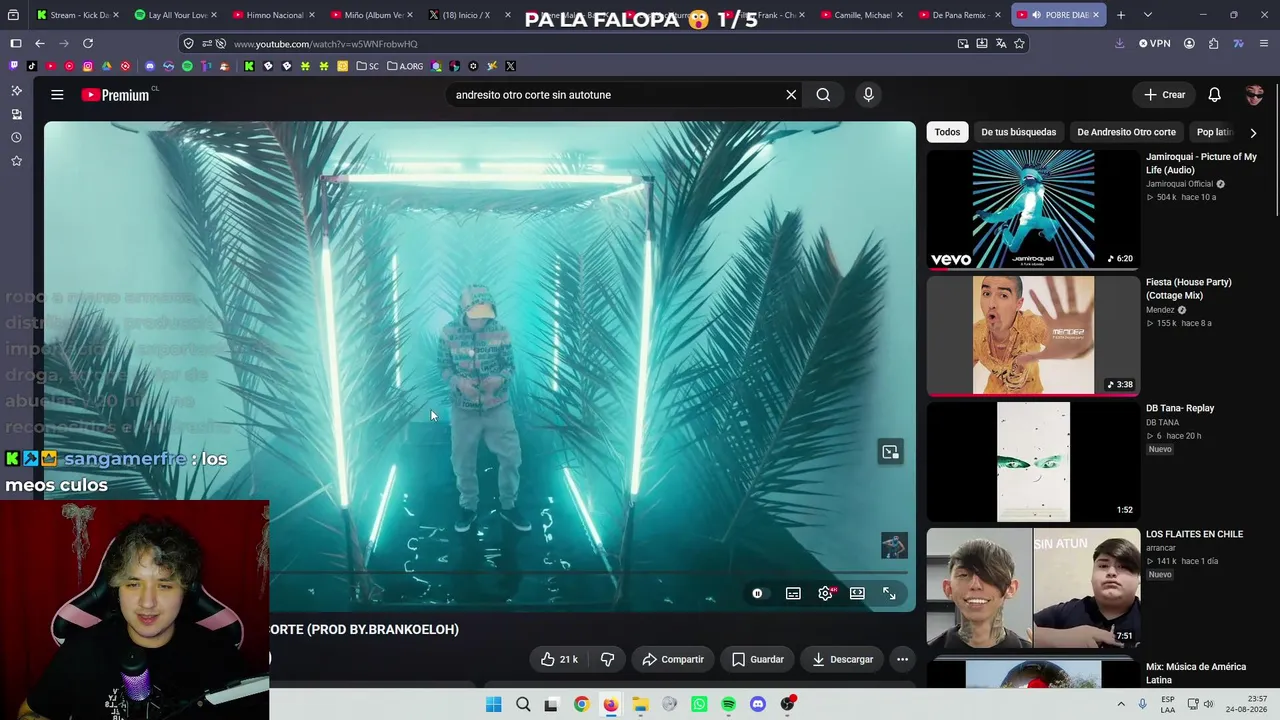Bookmark this page with the star
The height and width of the screenshot is (720, 1280).
pyautogui.click(x=1019, y=44)
